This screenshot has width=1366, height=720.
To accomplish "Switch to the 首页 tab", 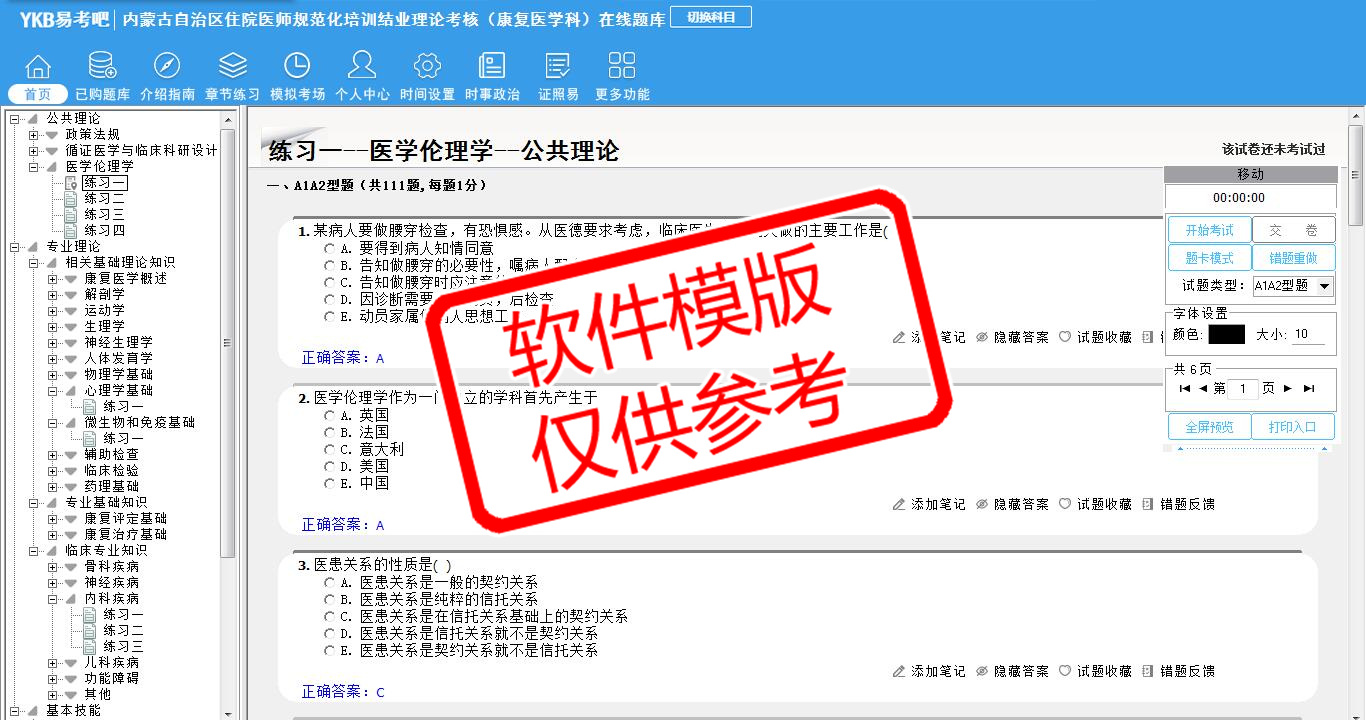I will tap(38, 94).
